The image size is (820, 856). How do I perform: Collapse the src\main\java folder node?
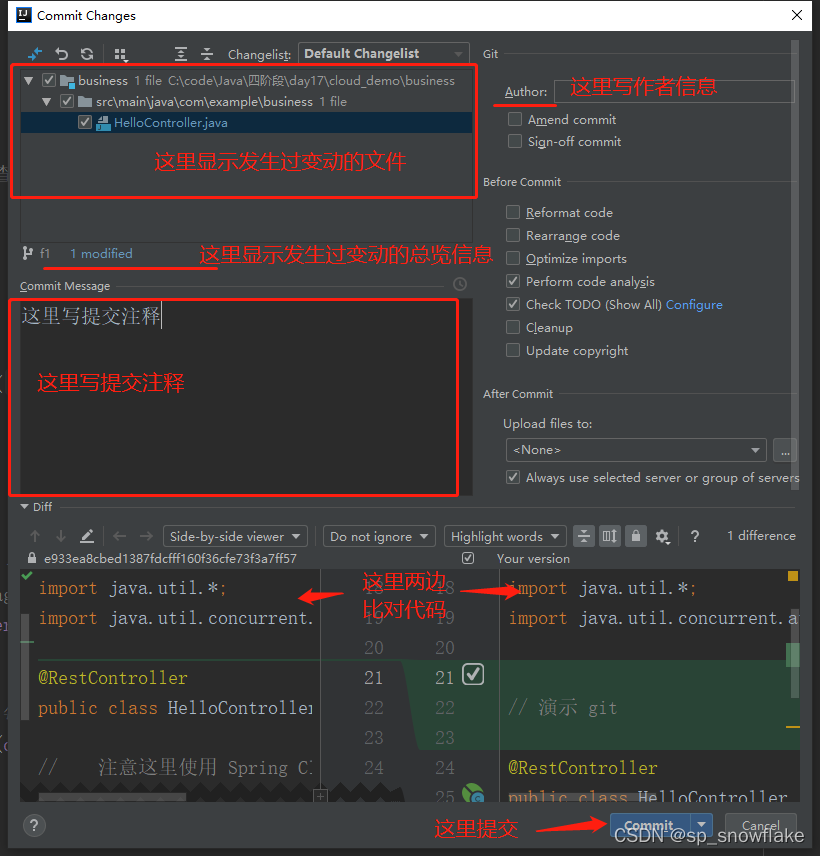click(46, 102)
